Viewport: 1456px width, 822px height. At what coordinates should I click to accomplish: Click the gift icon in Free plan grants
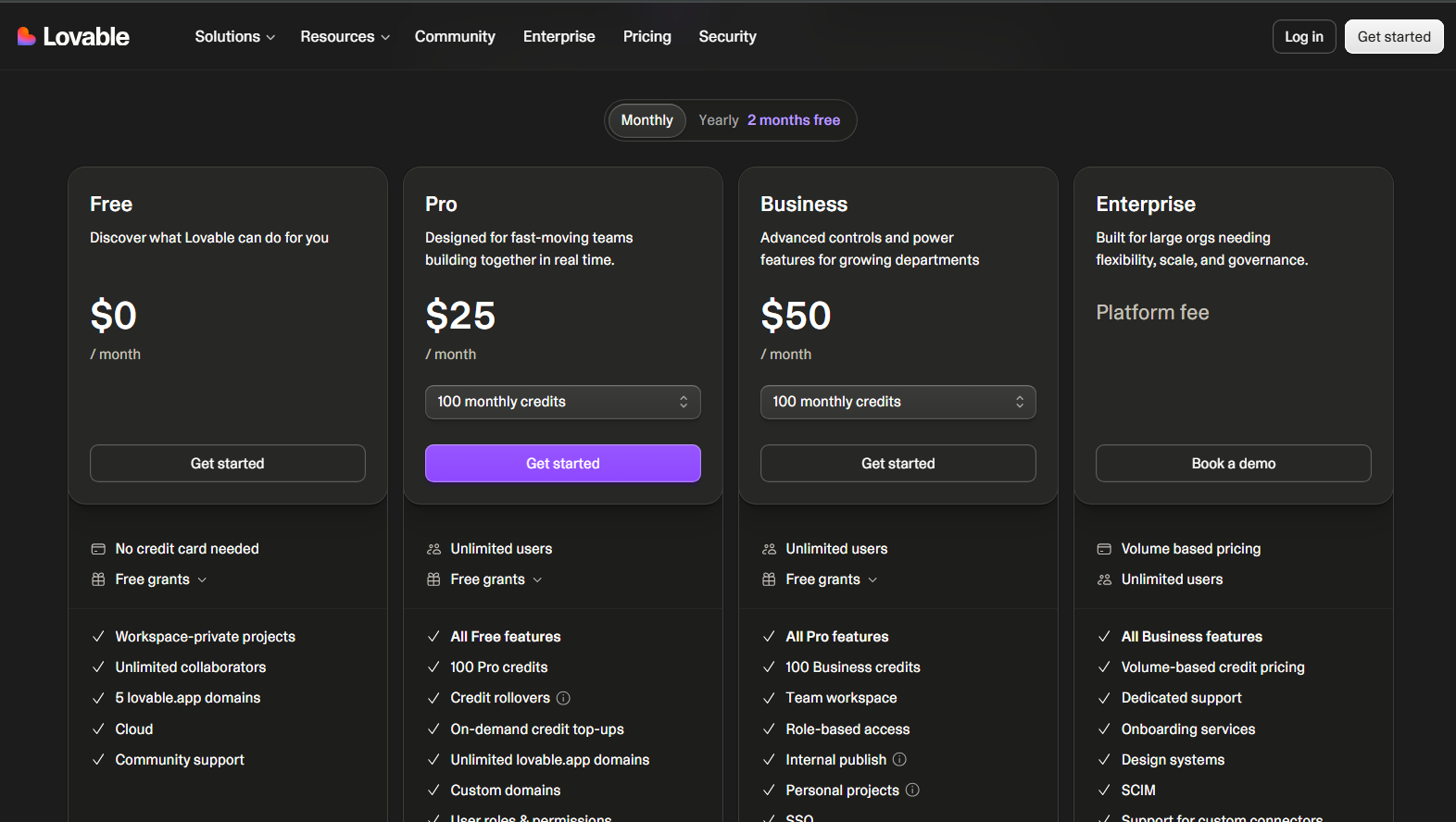[98, 579]
